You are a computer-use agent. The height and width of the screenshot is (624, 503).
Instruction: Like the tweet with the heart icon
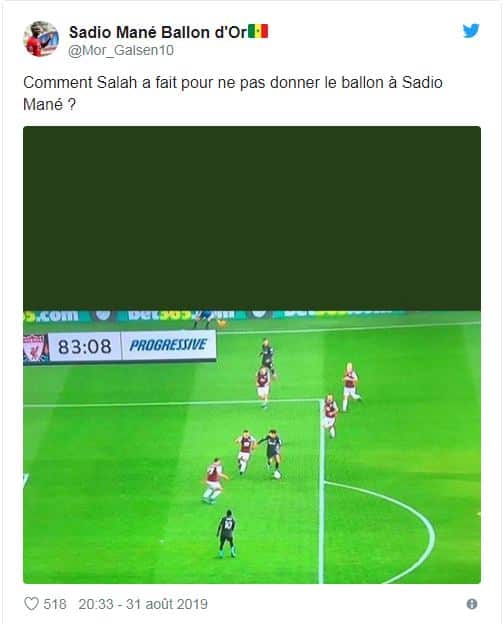click(x=31, y=604)
